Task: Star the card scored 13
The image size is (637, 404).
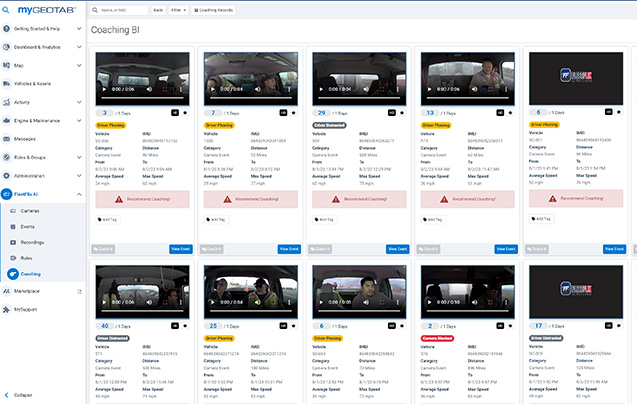Action: click(510, 113)
